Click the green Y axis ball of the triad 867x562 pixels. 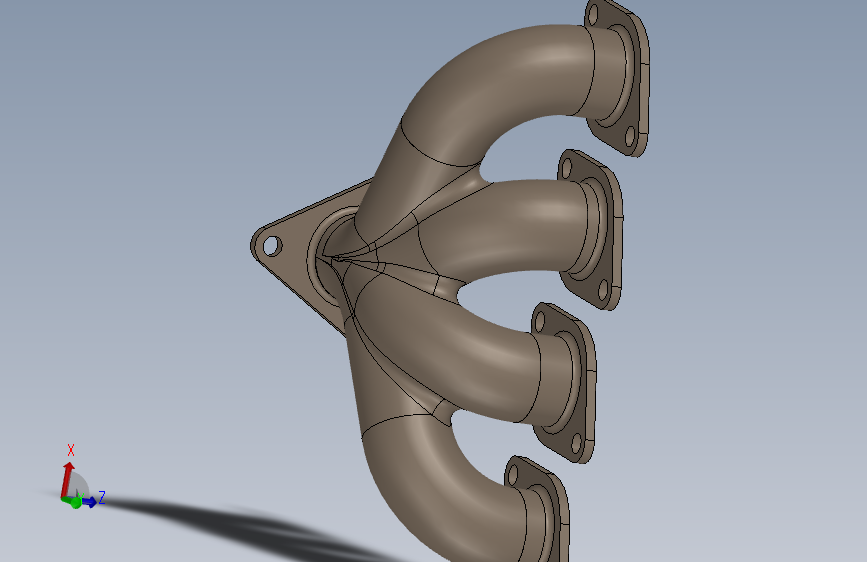point(76,503)
